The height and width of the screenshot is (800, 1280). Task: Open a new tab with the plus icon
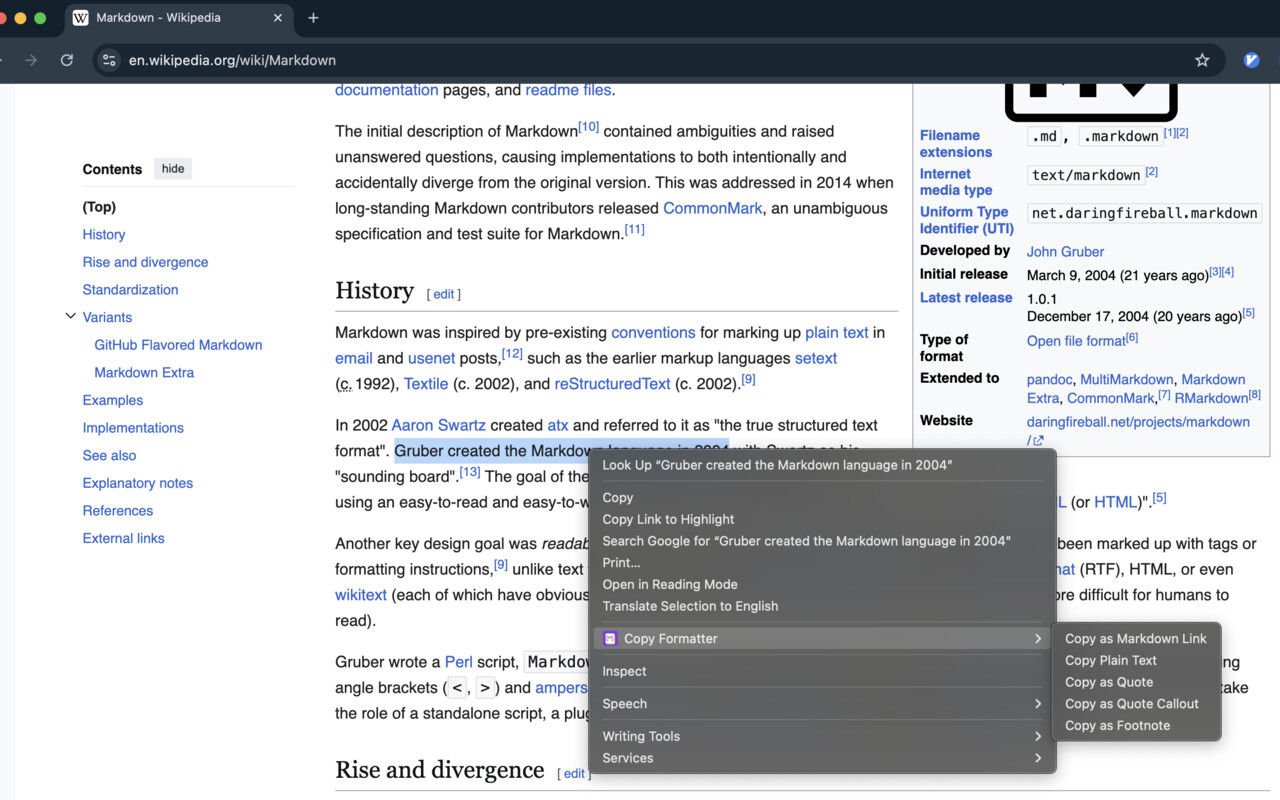pyautogui.click(x=313, y=18)
